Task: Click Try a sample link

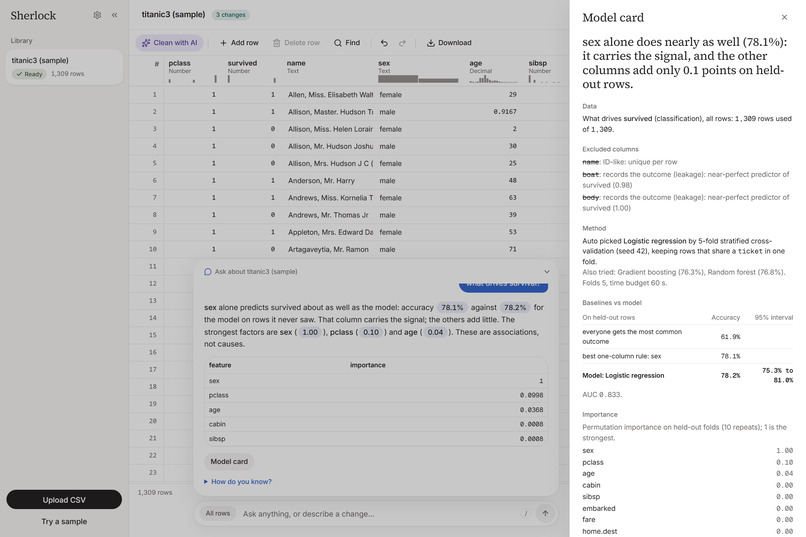Action: tap(64, 521)
